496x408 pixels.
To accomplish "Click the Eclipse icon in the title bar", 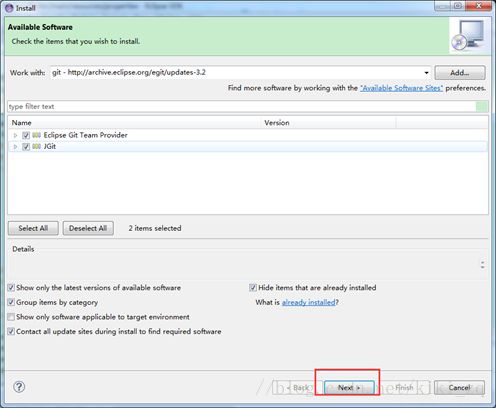I will click(x=9, y=8).
